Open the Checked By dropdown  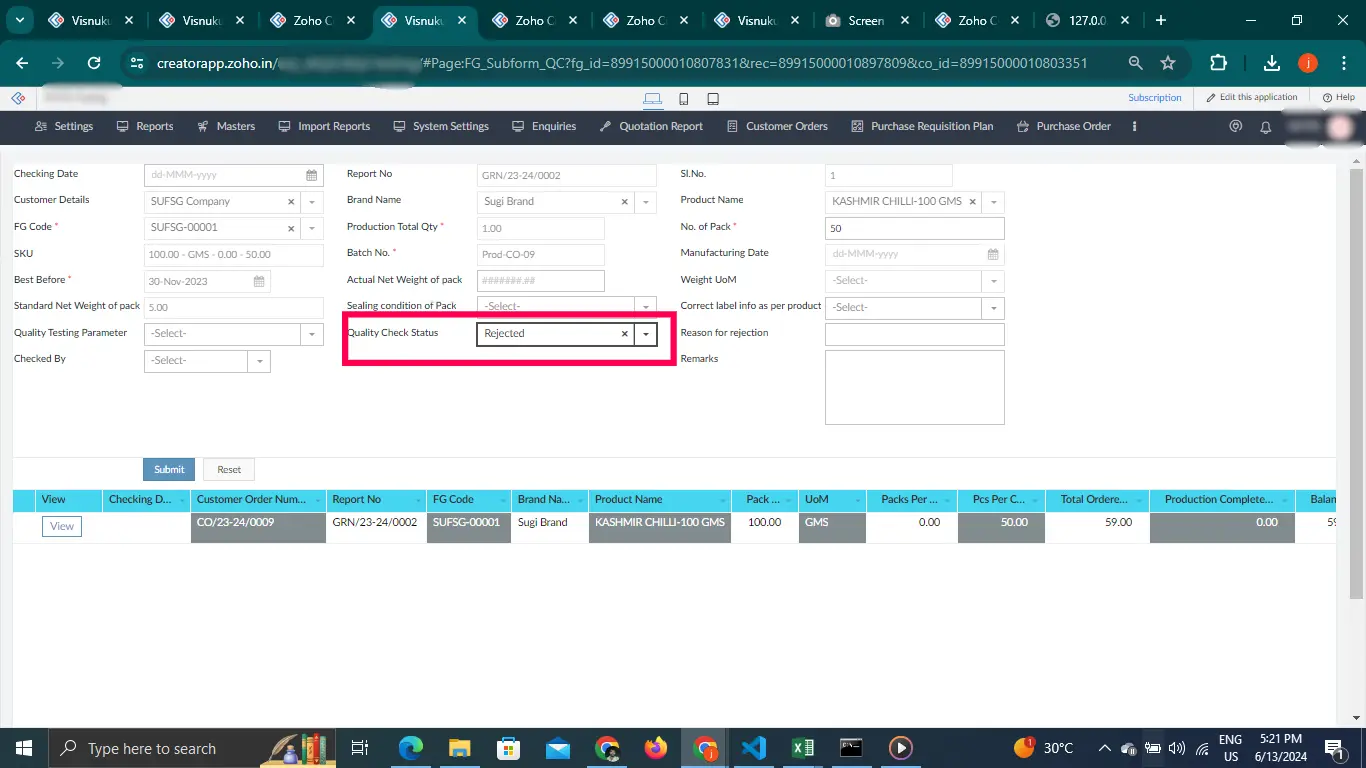pyautogui.click(x=259, y=361)
